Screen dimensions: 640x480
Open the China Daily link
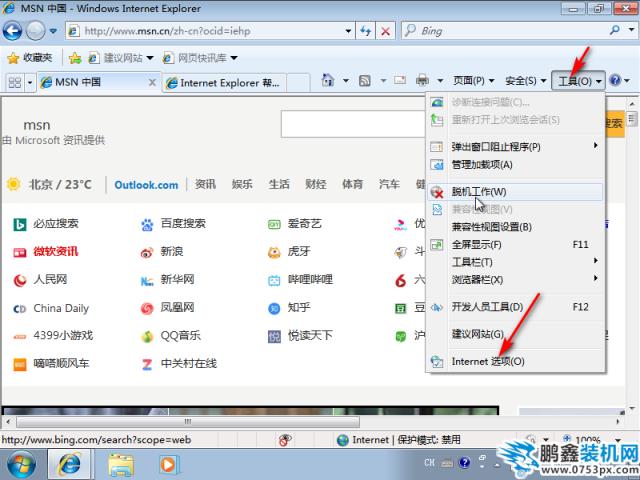[x=61, y=308]
